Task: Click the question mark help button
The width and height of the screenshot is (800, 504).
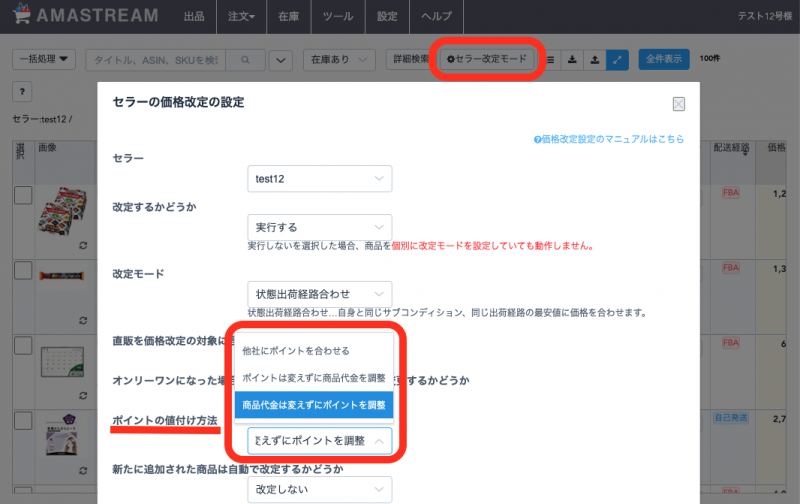Action: (x=22, y=92)
